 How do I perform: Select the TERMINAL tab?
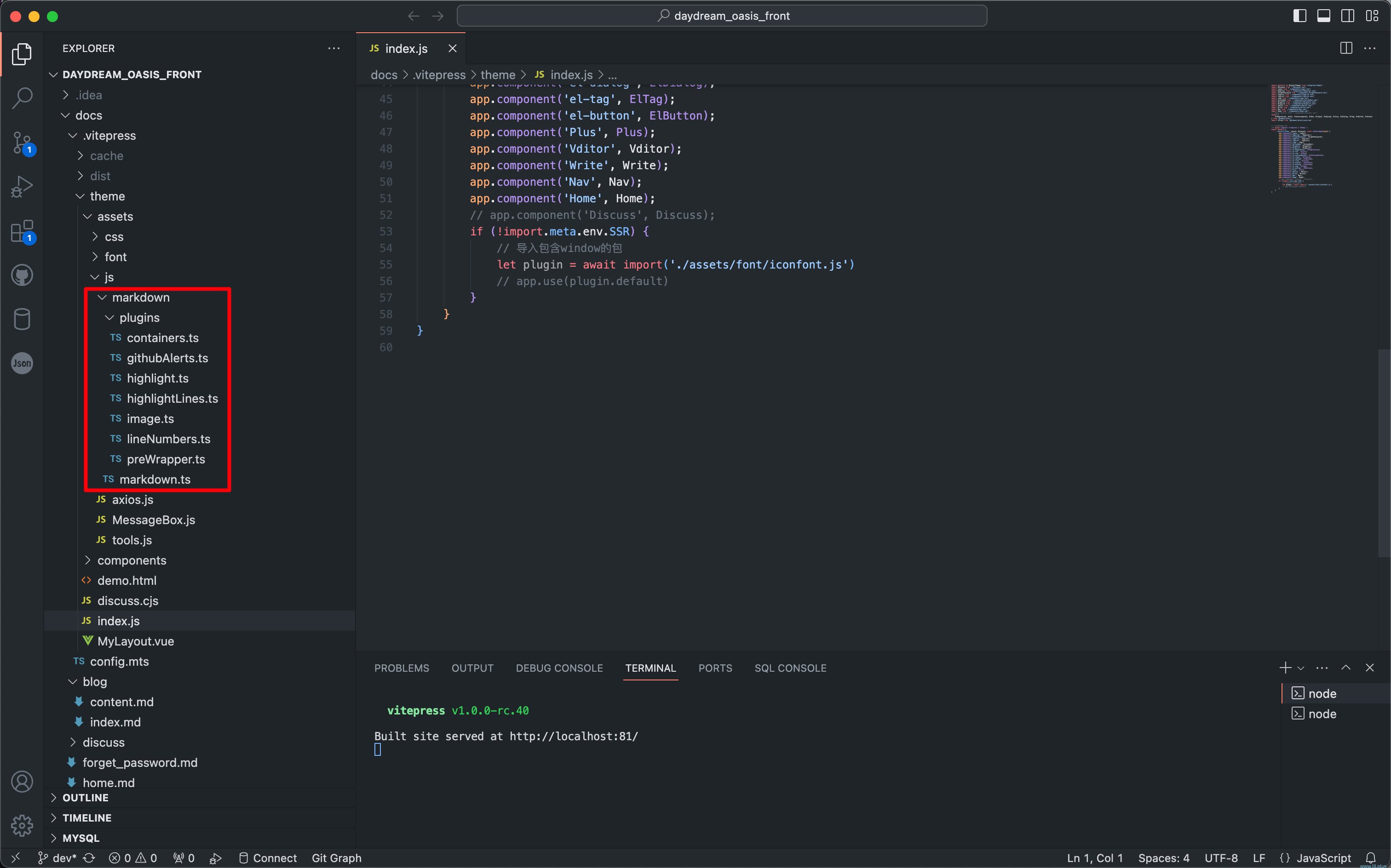[650, 668]
